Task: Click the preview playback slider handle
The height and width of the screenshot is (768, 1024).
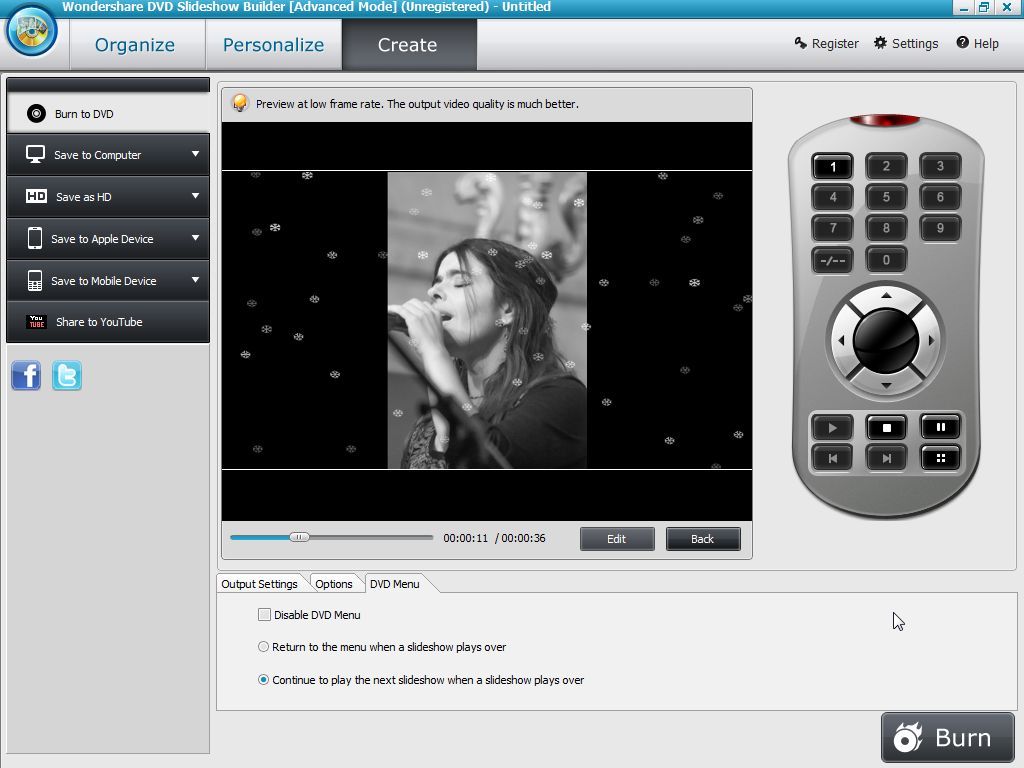Action: (x=299, y=537)
